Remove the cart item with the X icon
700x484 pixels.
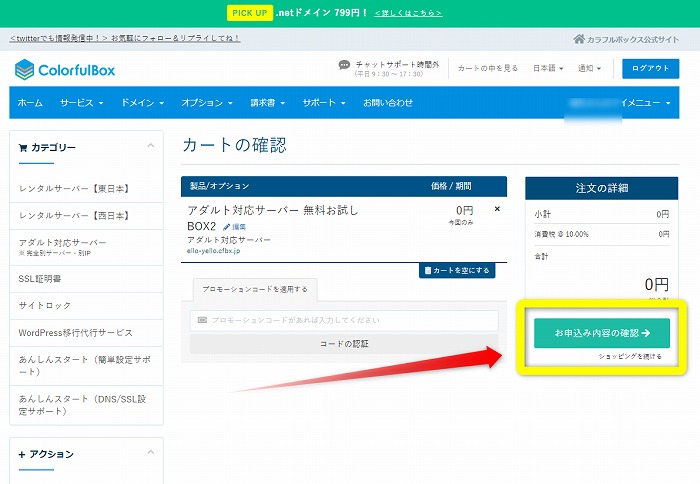(x=497, y=209)
